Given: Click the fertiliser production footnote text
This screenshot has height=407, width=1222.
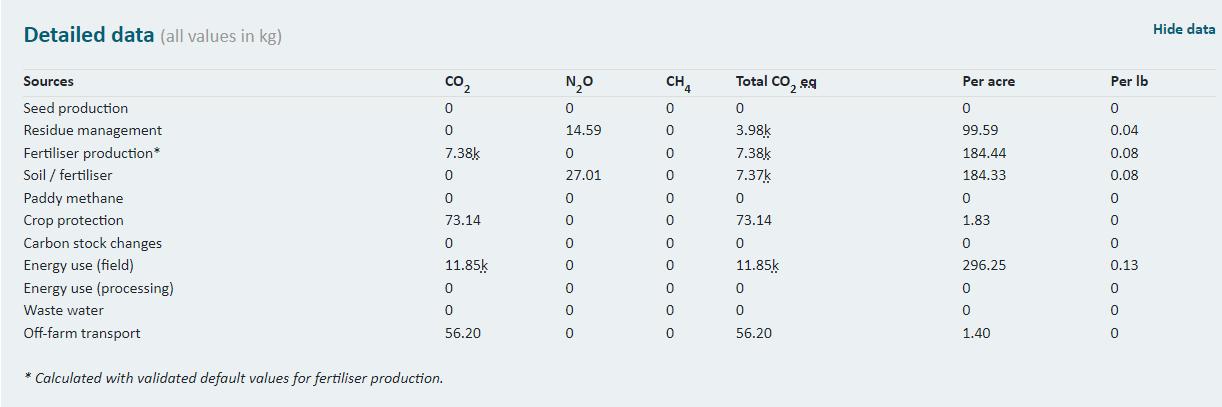Looking at the screenshot, I should 233,378.
